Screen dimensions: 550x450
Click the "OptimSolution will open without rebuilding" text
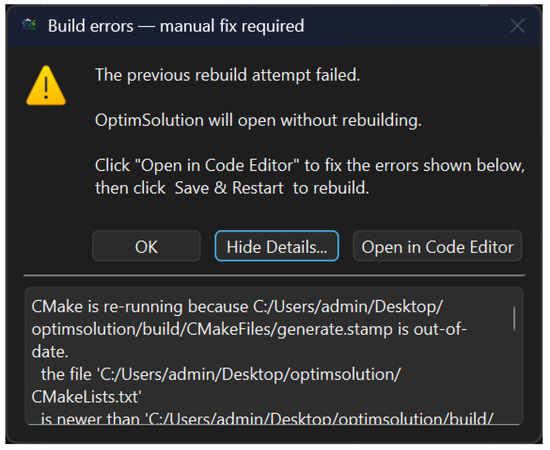tap(259, 121)
